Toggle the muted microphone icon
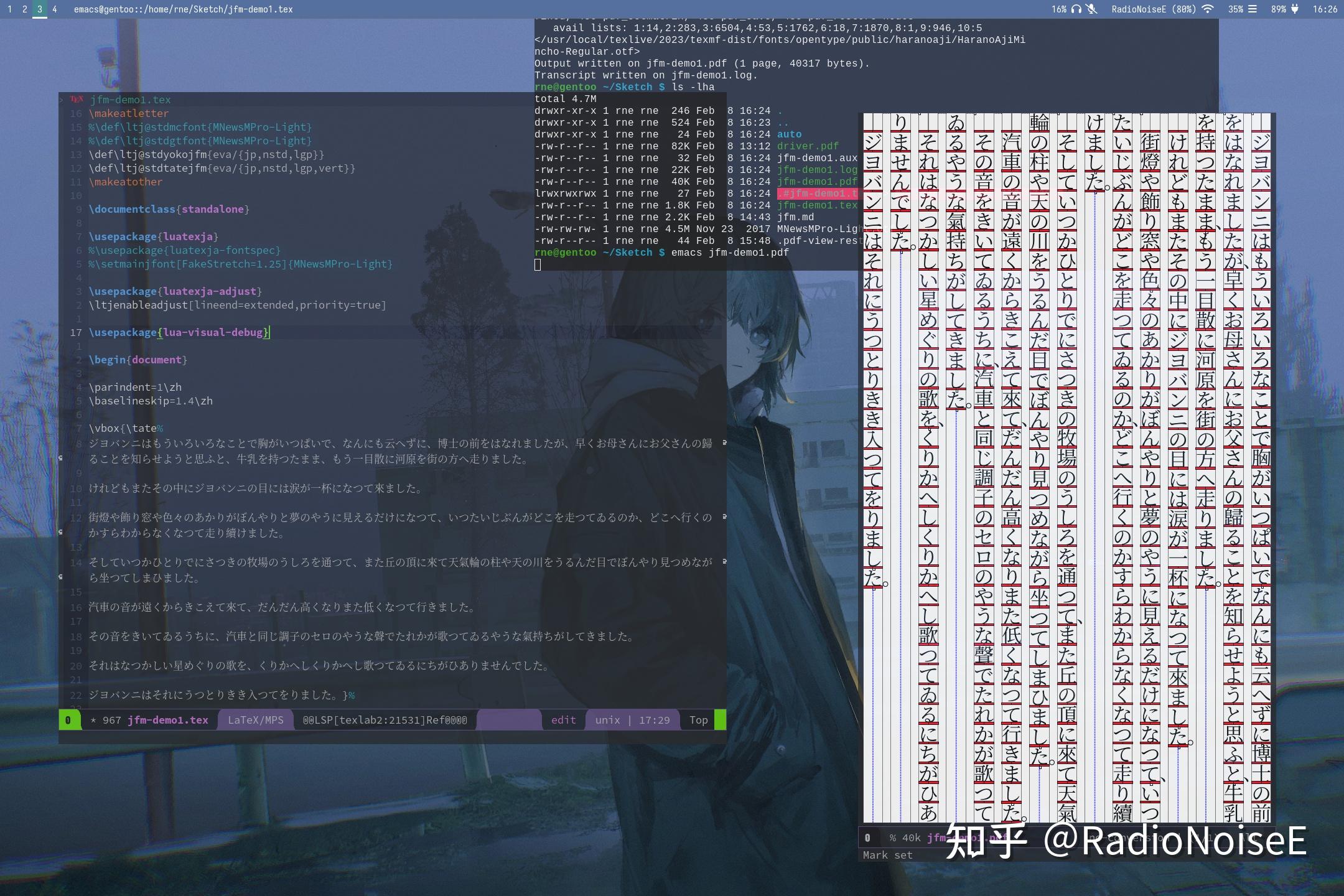 point(1091,9)
